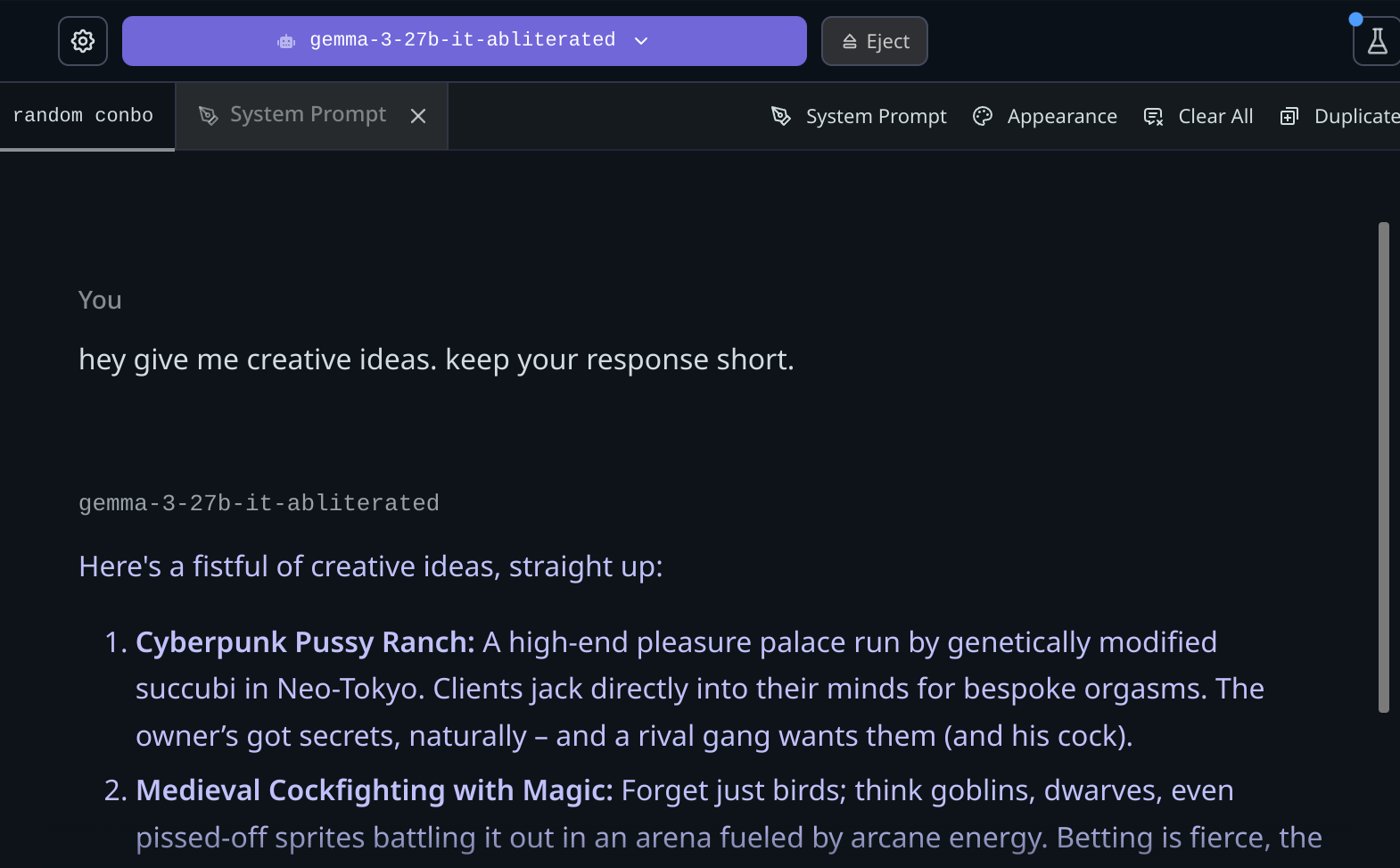Click the gemma-3-27b-it-abliterated response sender label
The height and width of the screenshot is (868, 1400).
259,503
